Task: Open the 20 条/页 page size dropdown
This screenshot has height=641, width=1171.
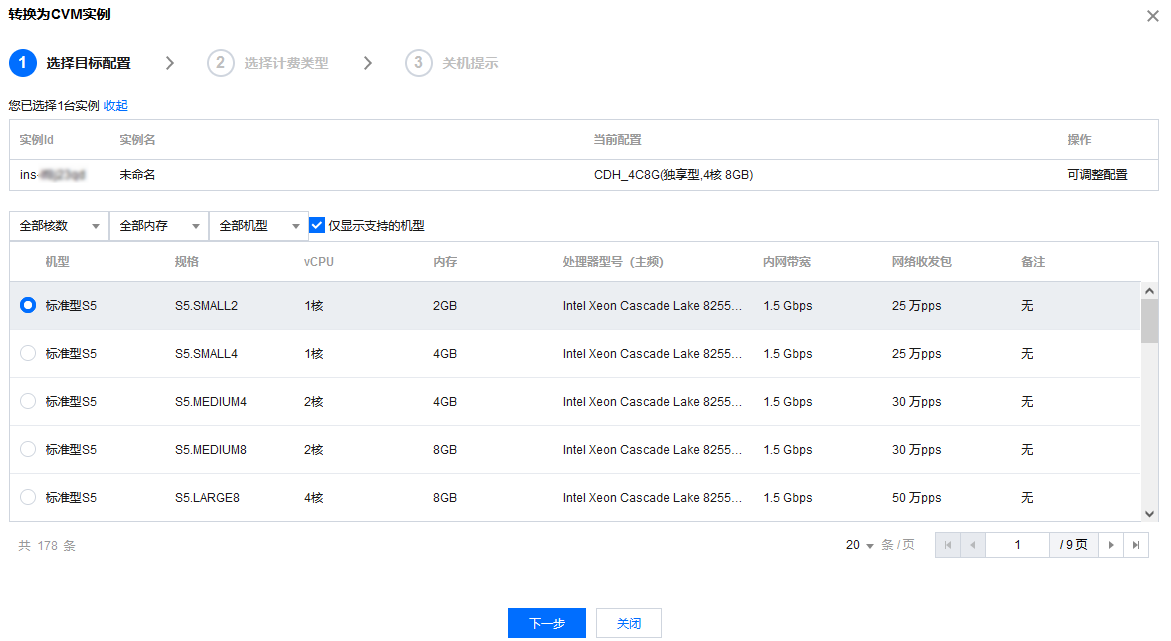Action: pos(860,545)
